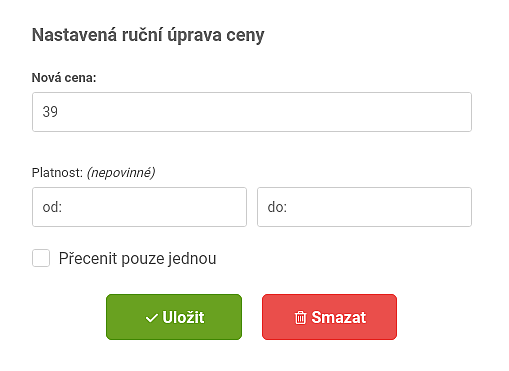Click the 'Smazat' text on the red button
The image size is (509, 371).
339,317
